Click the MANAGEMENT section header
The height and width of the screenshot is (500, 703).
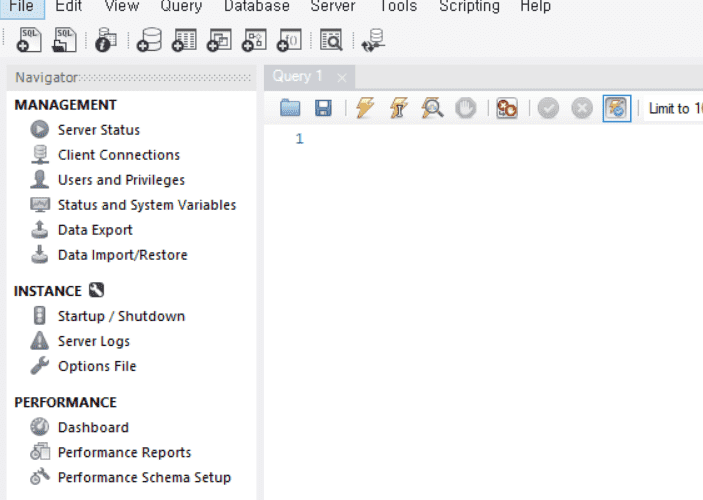(x=65, y=105)
